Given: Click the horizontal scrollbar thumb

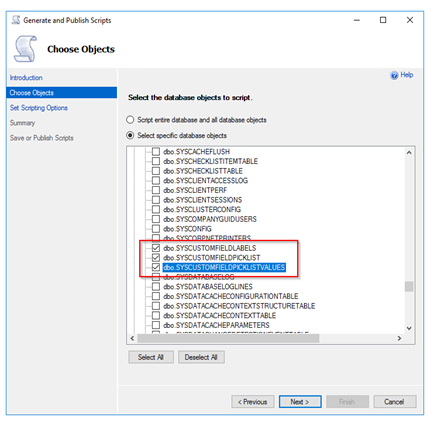Looking at the screenshot, I should point(228,339).
